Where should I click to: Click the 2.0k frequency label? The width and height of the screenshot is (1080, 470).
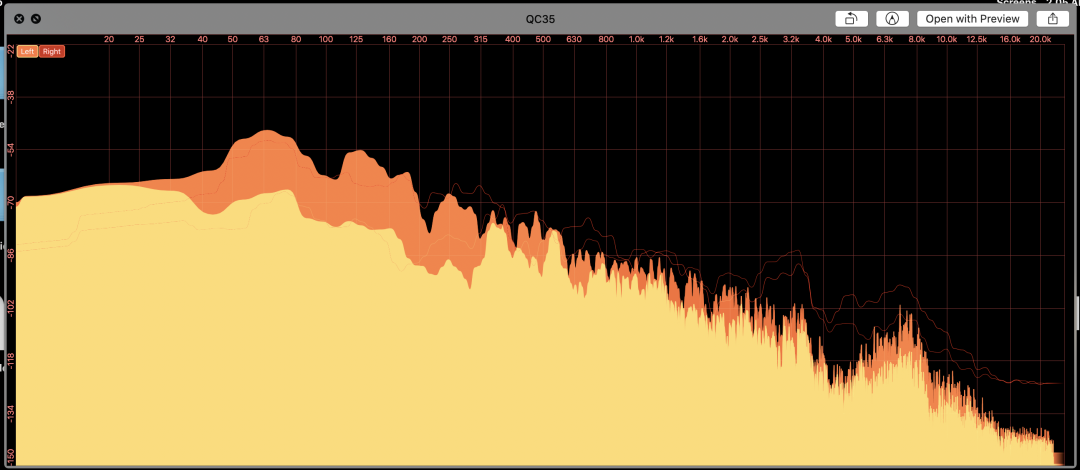tap(729, 40)
